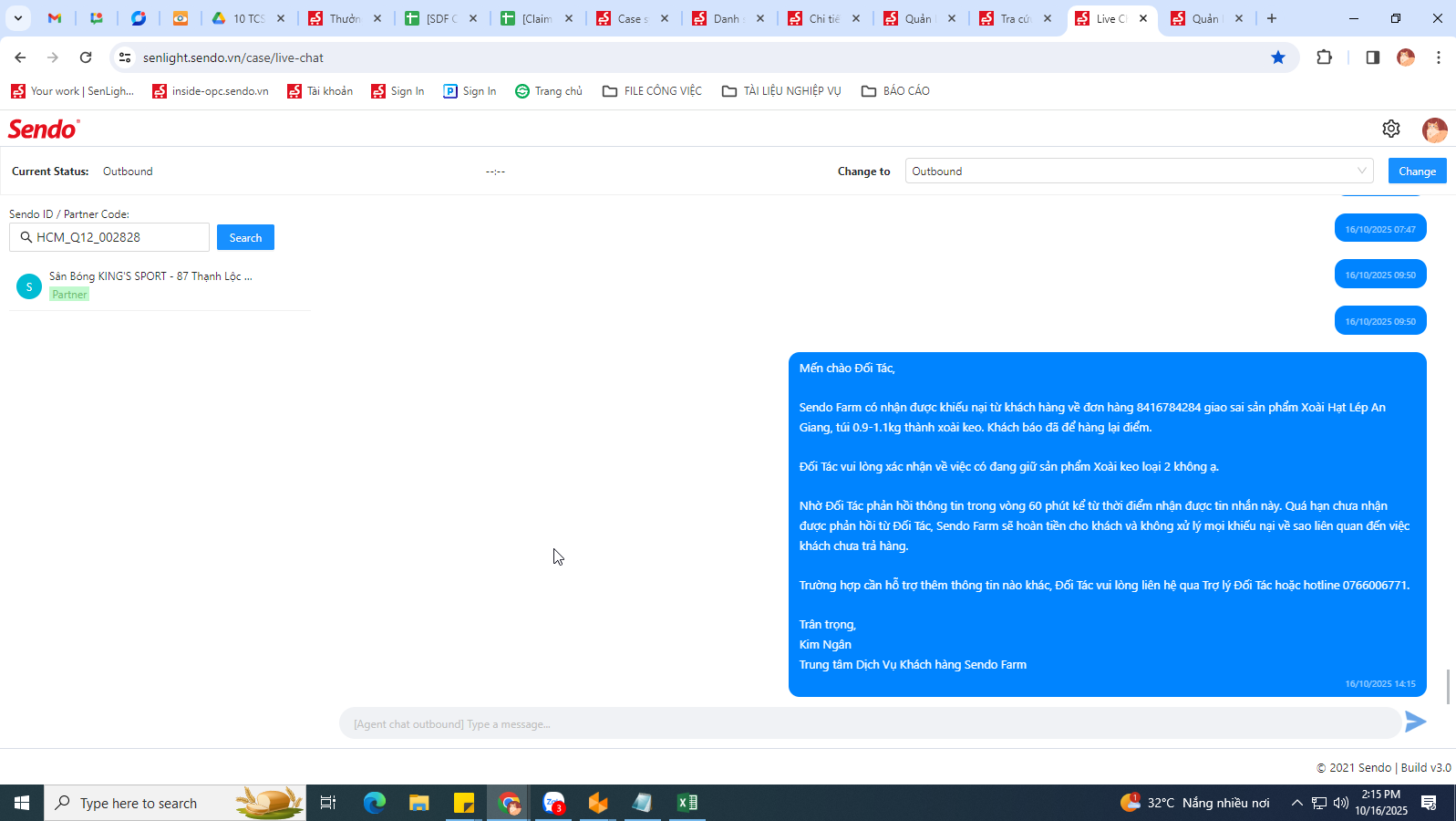The image size is (1456, 821).
Task: Open Windows notification center
Action: (1429, 803)
